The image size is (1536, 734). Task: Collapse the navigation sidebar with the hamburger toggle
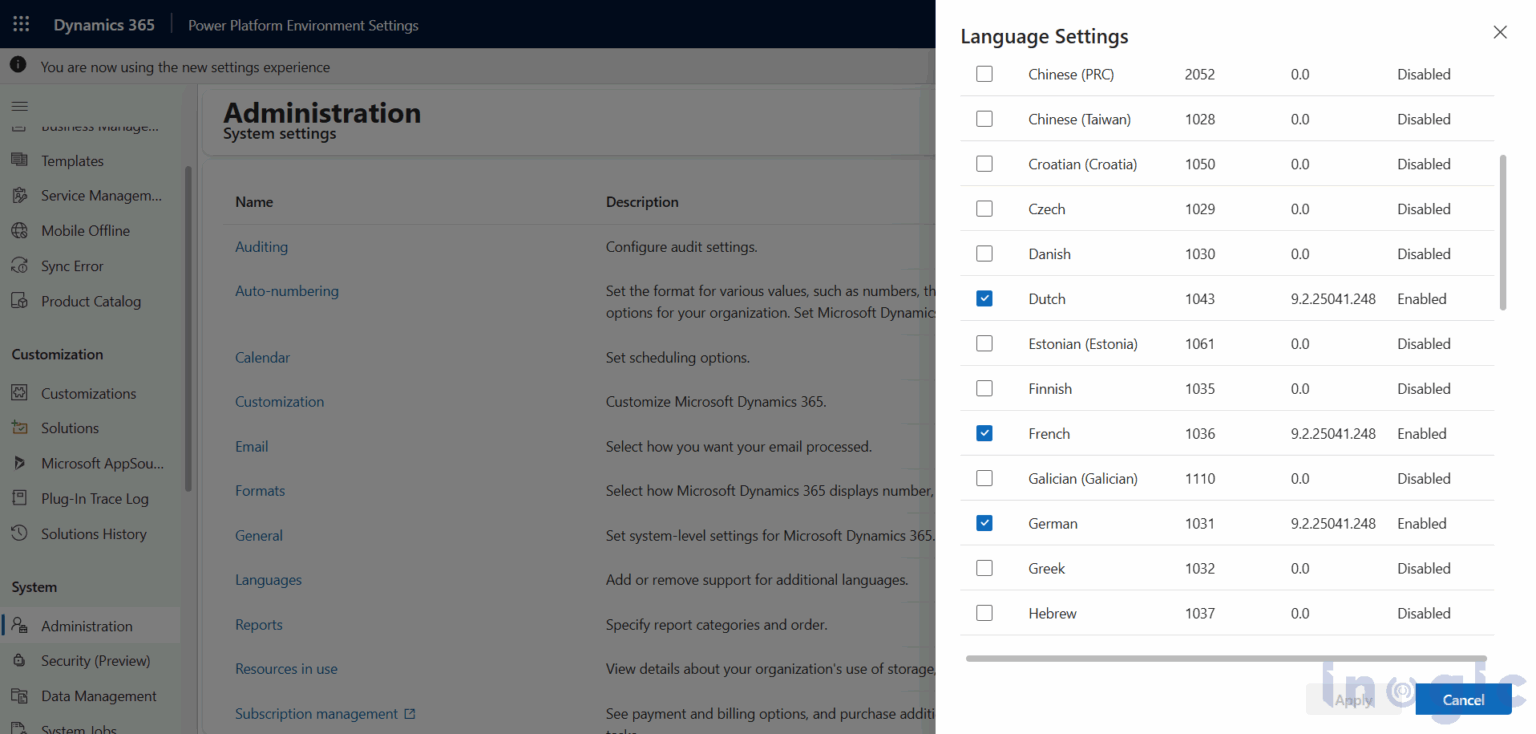tap(19, 106)
